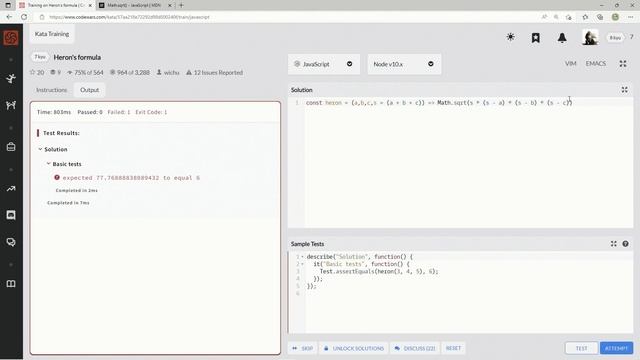Screen dimensions: 640x360
Task: Open the briefcase icon in sidebar
Action: coord(11,147)
